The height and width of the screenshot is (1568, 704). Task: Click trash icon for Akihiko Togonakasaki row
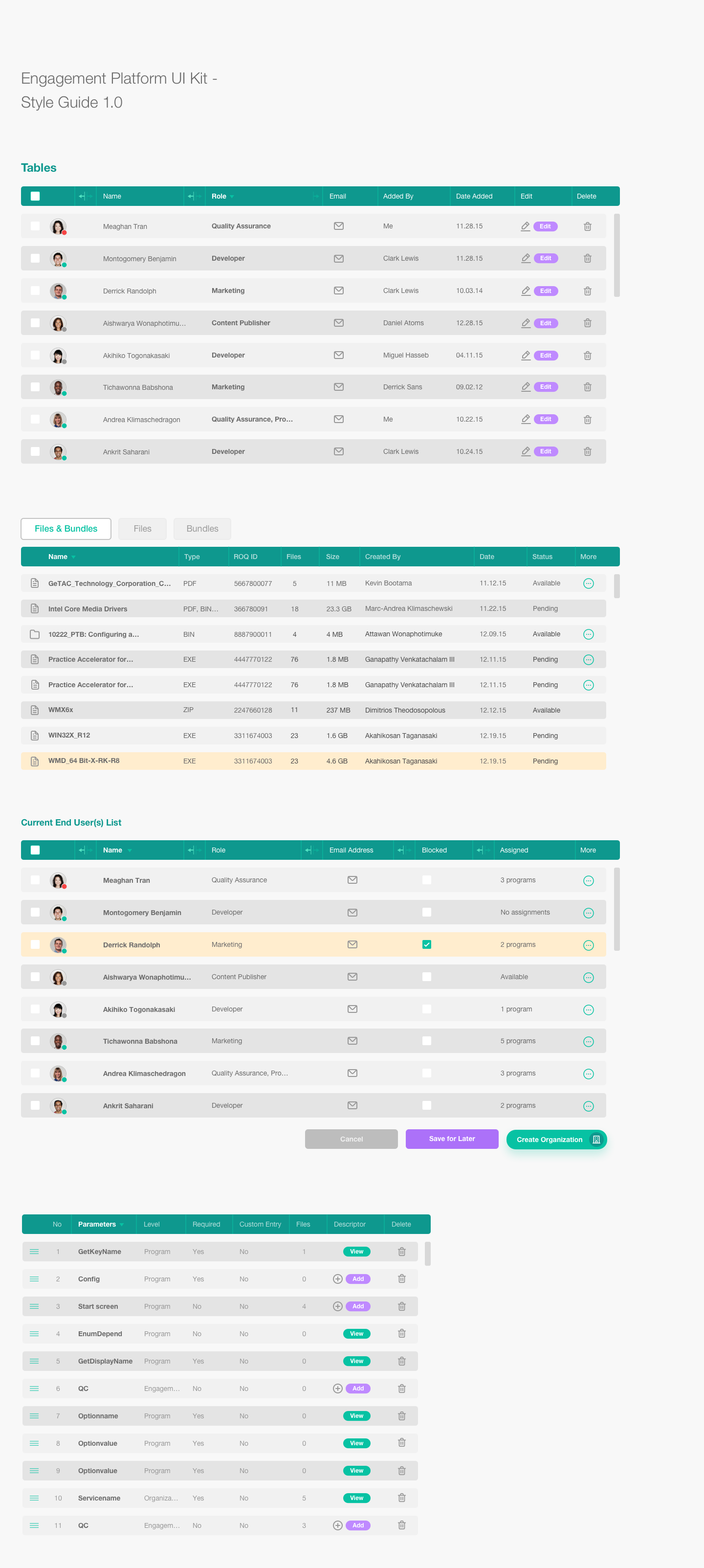point(587,356)
